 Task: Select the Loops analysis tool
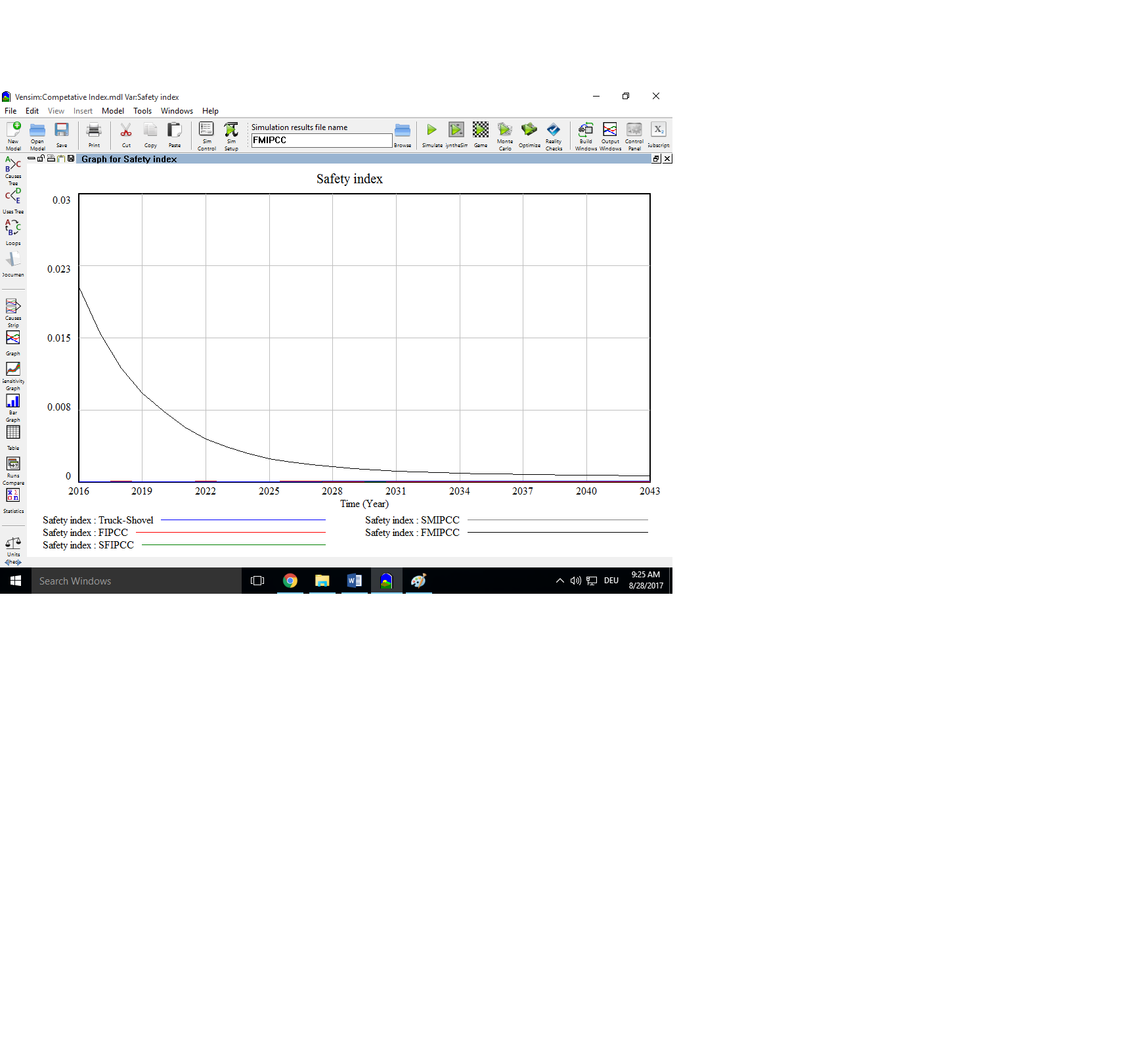click(13, 232)
